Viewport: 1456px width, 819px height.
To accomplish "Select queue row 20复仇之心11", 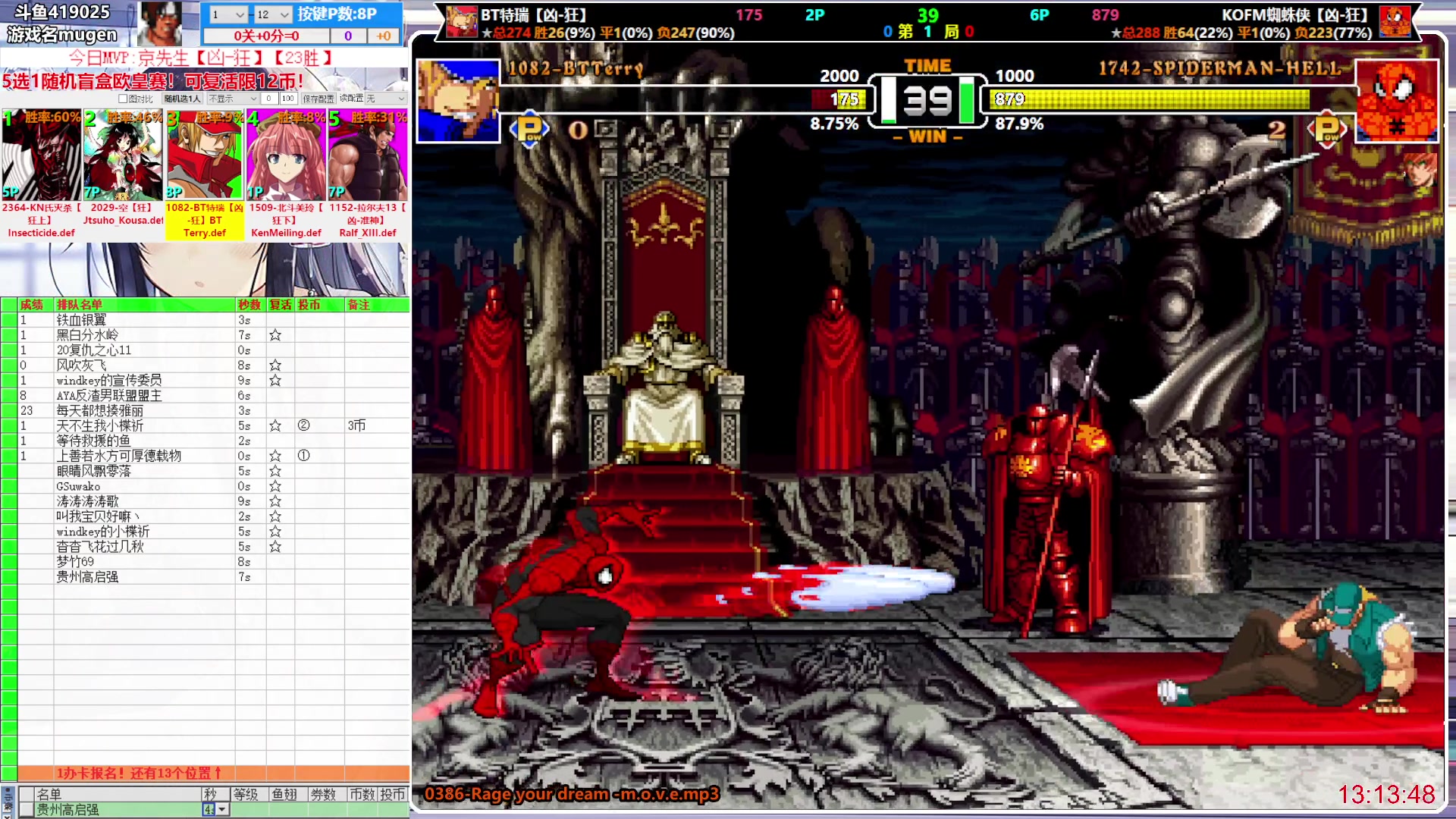I will pos(213,350).
